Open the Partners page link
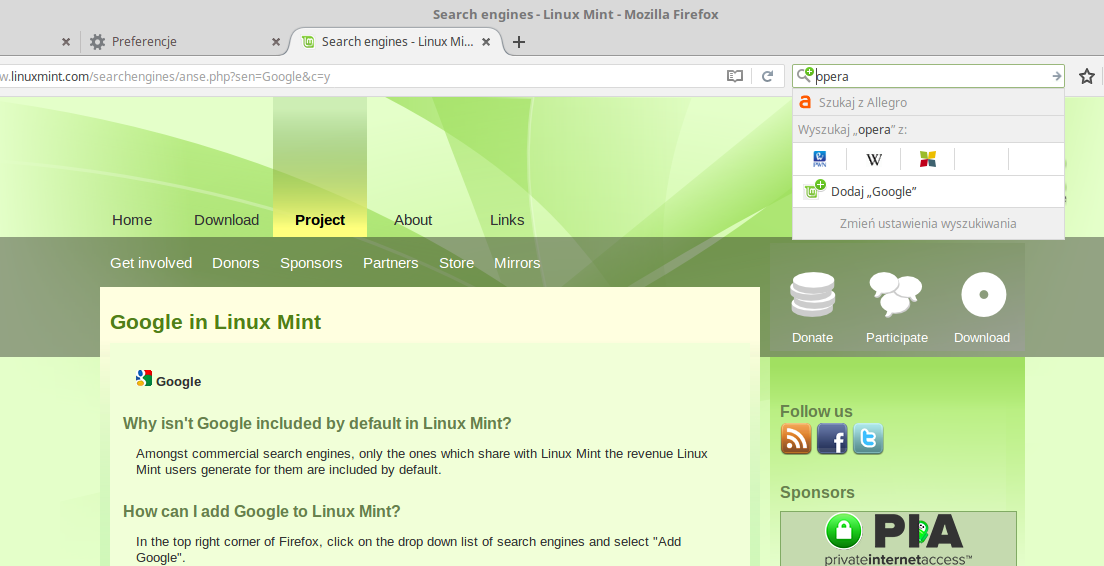The height and width of the screenshot is (566, 1104). [x=390, y=263]
